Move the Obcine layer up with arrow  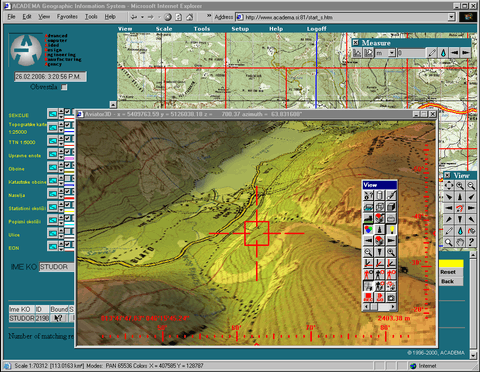61,164
